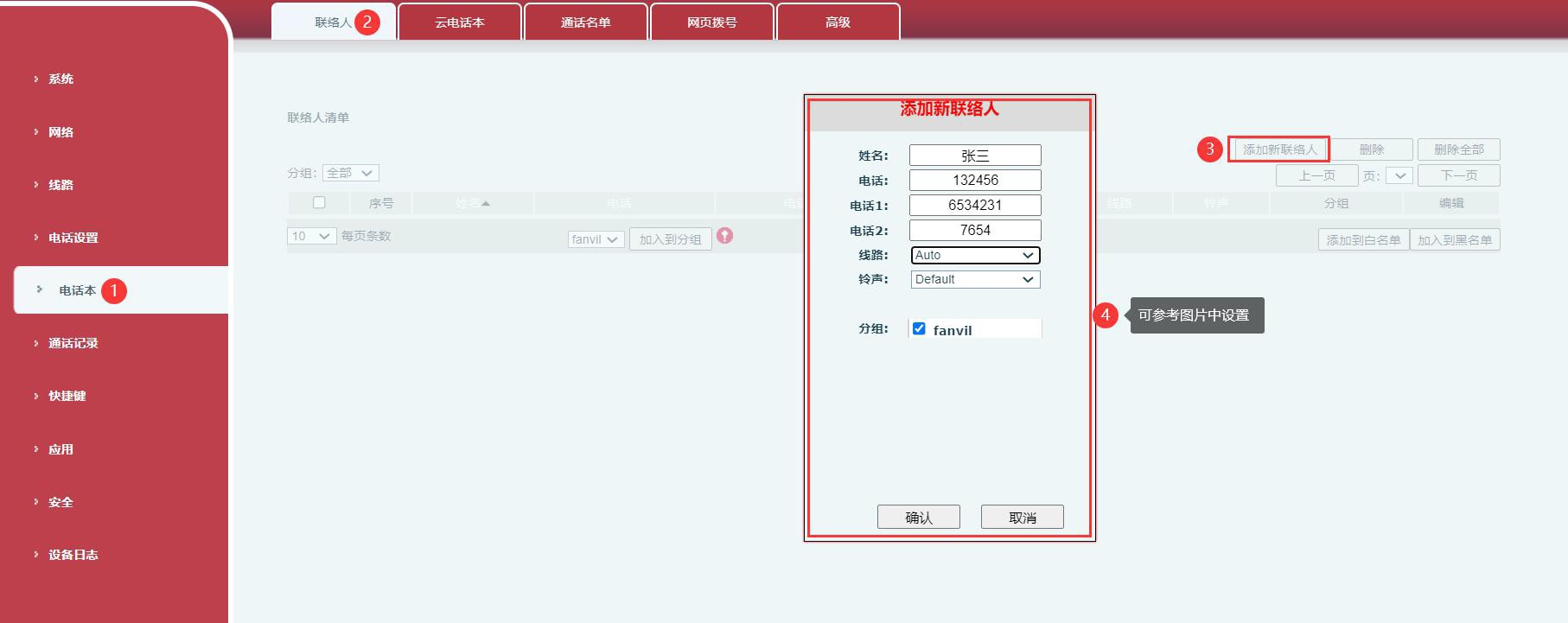Open the 系统 sidebar section
1568x623 pixels.
pos(61,79)
